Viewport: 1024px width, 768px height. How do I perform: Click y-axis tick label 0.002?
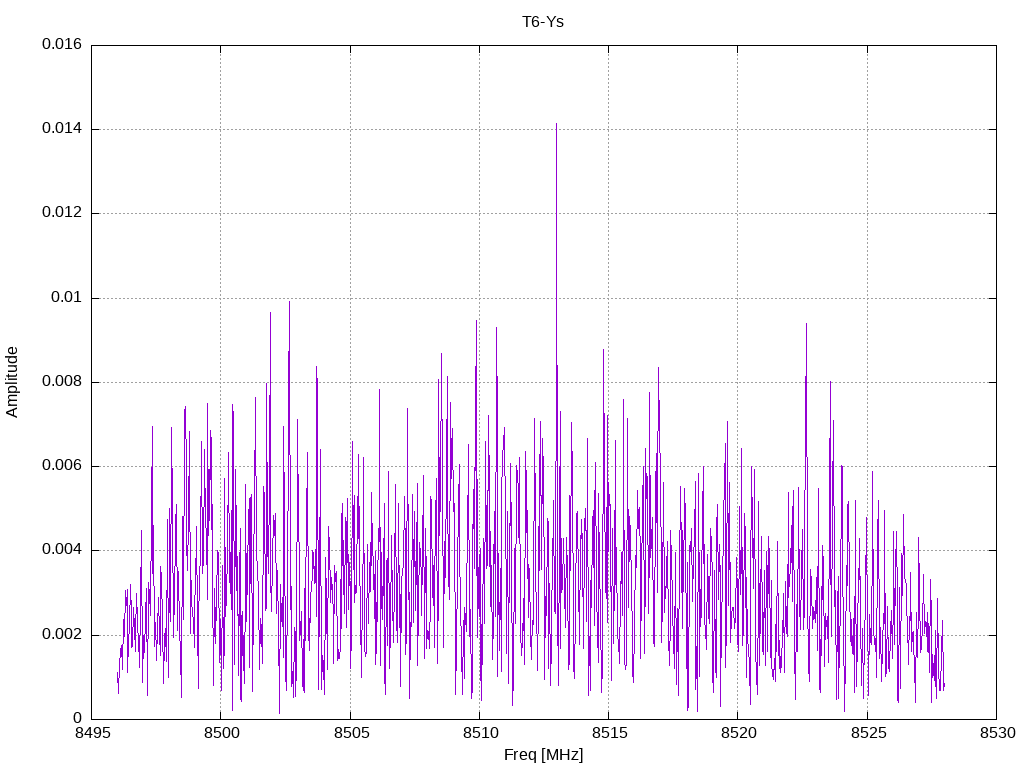[x=62, y=634]
